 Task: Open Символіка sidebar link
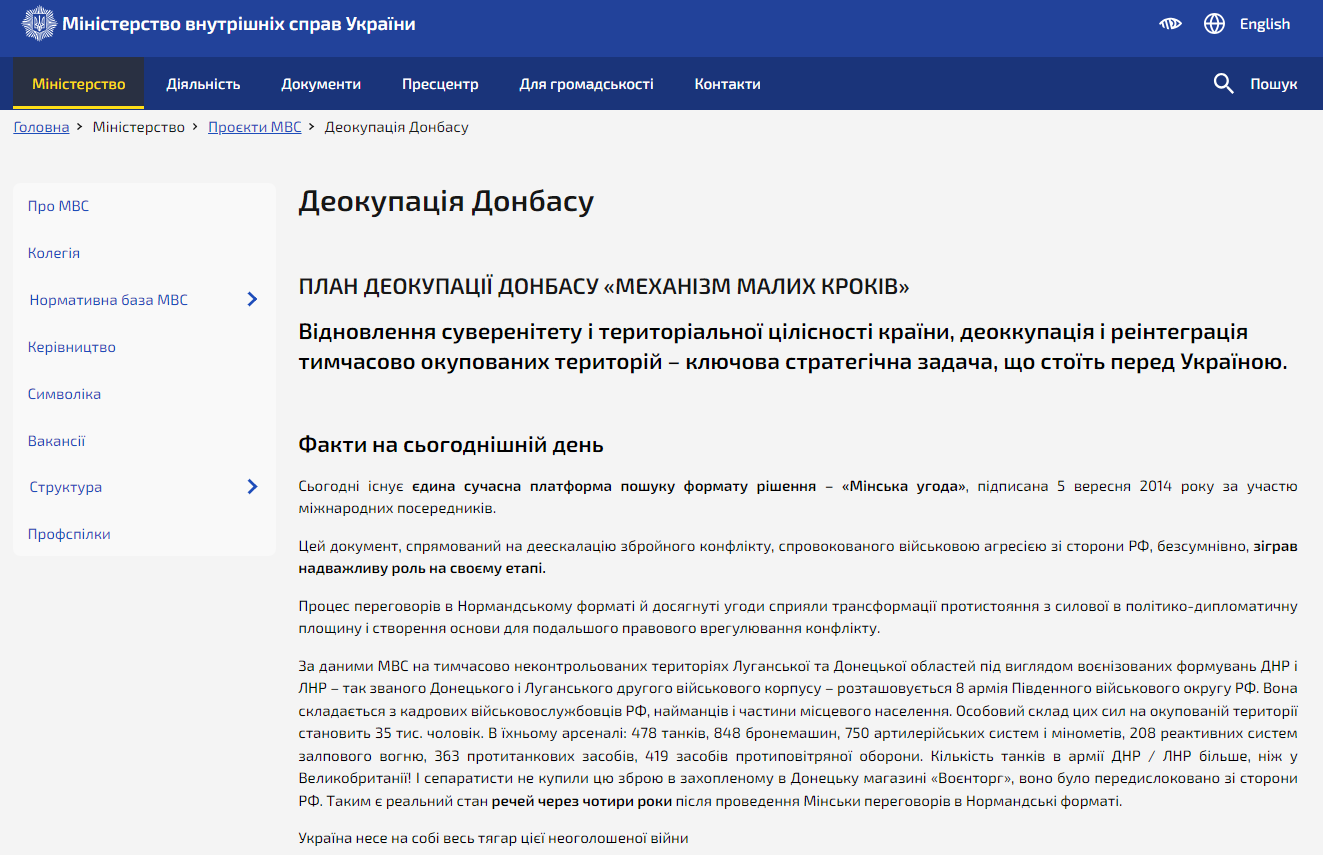(64, 394)
